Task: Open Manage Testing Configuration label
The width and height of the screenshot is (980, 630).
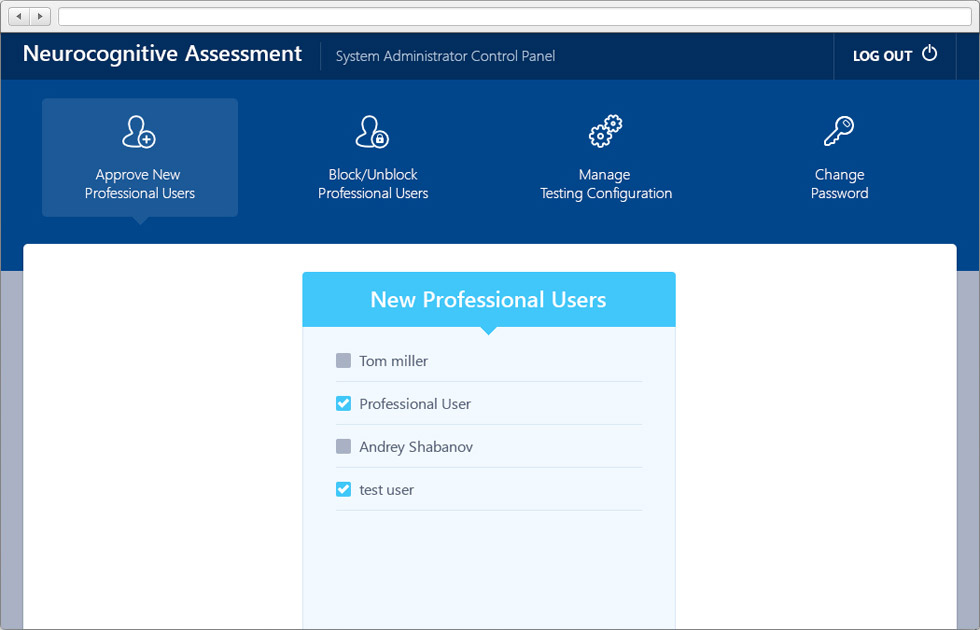Action: [606, 184]
